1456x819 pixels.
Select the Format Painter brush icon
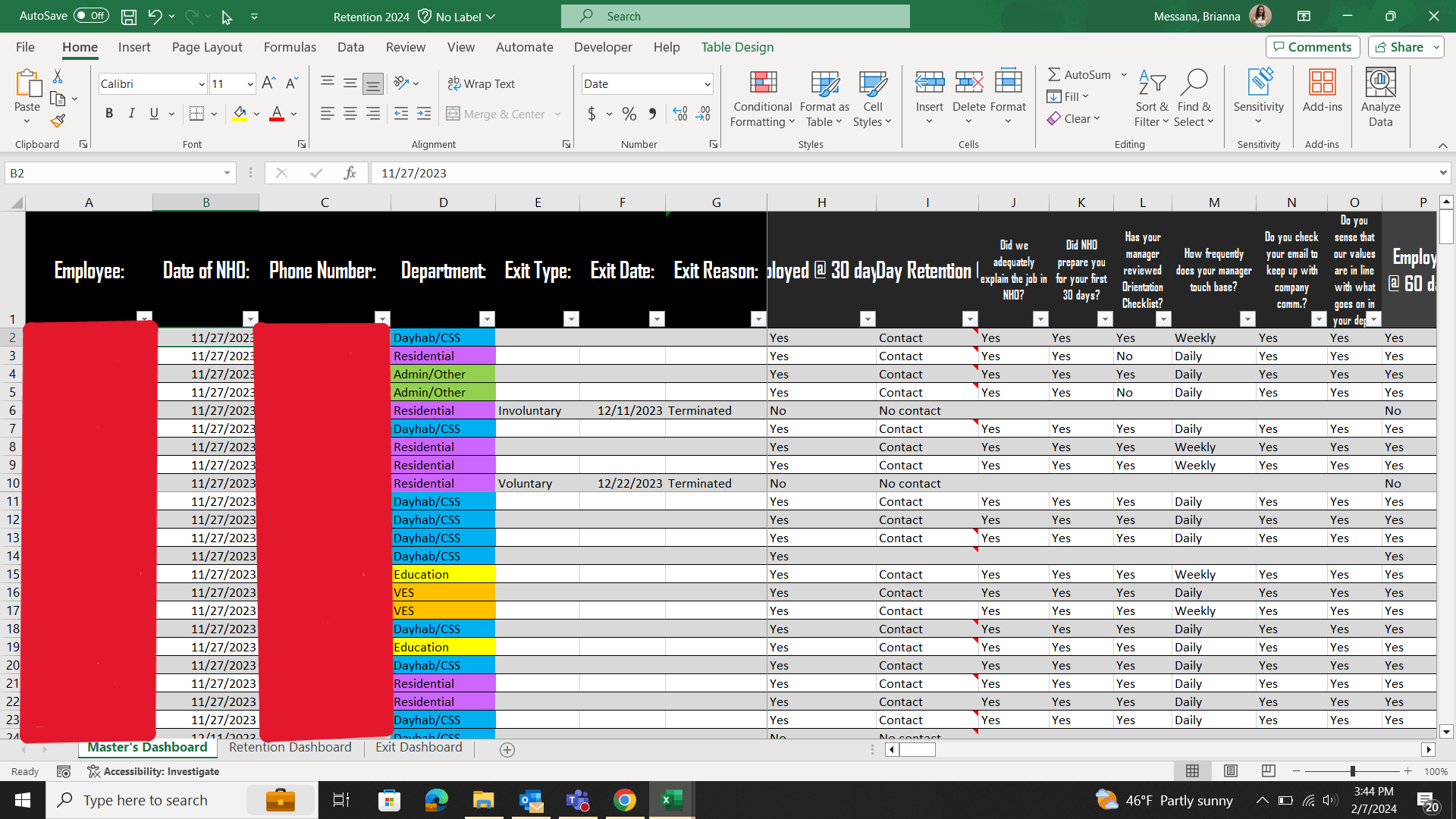click(58, 121)
